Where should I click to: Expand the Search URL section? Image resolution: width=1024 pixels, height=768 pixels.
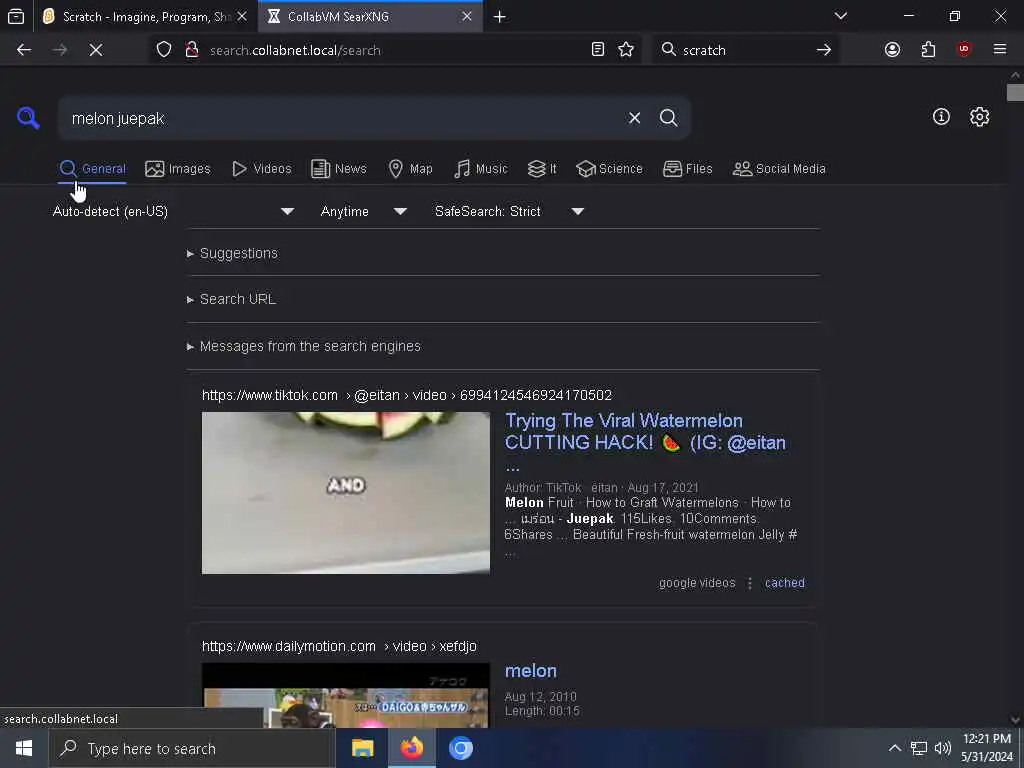click(x=231, y=299)
